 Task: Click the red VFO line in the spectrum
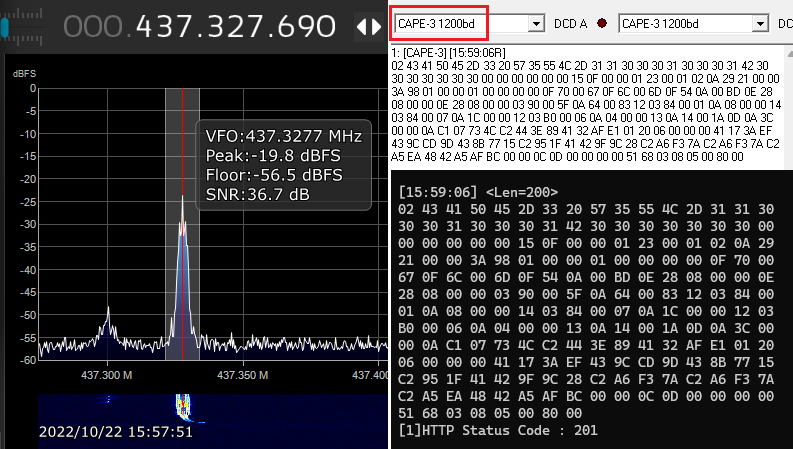[x=183, y=223]
